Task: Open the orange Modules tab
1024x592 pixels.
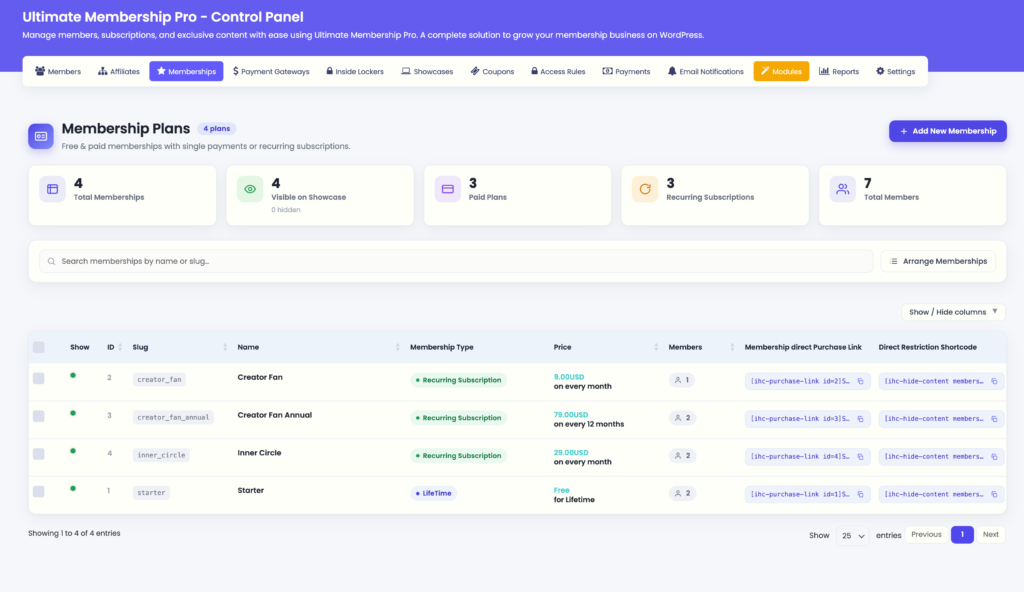Action: pyautogui.click(x=781, y=71)
